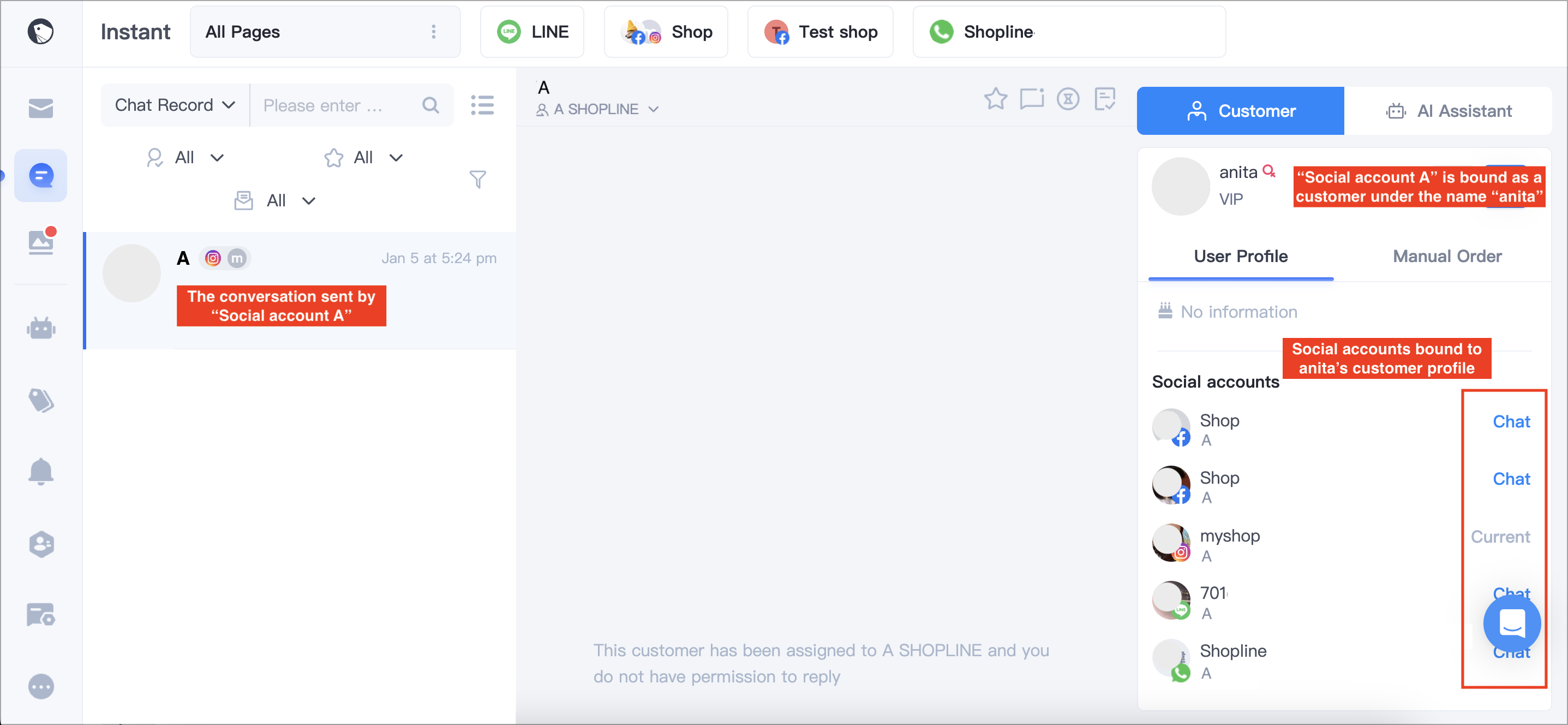Open the User Profile tab
The width and height of the screenshot is (1568, 725).
pyautogui.click(x=1240, y=257)
